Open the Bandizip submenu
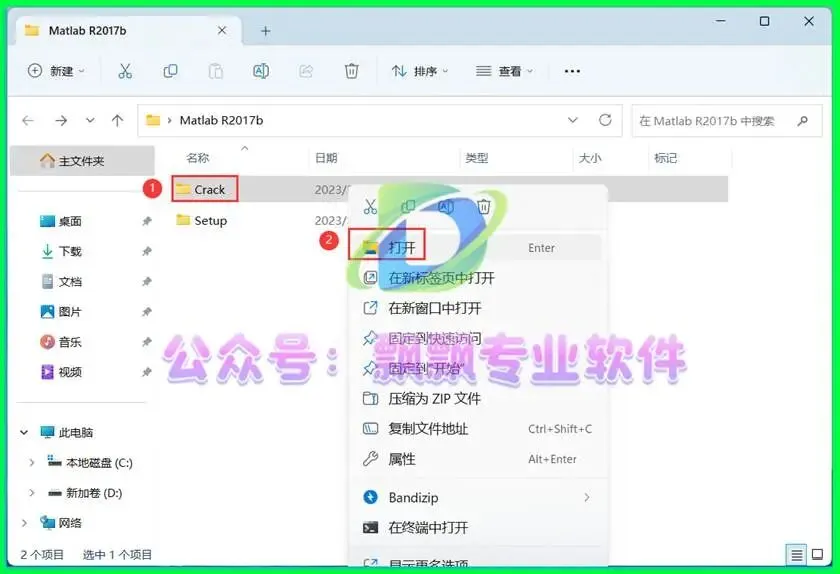Image resolution: width=840 pixels, height=574 pixels. 475,497
